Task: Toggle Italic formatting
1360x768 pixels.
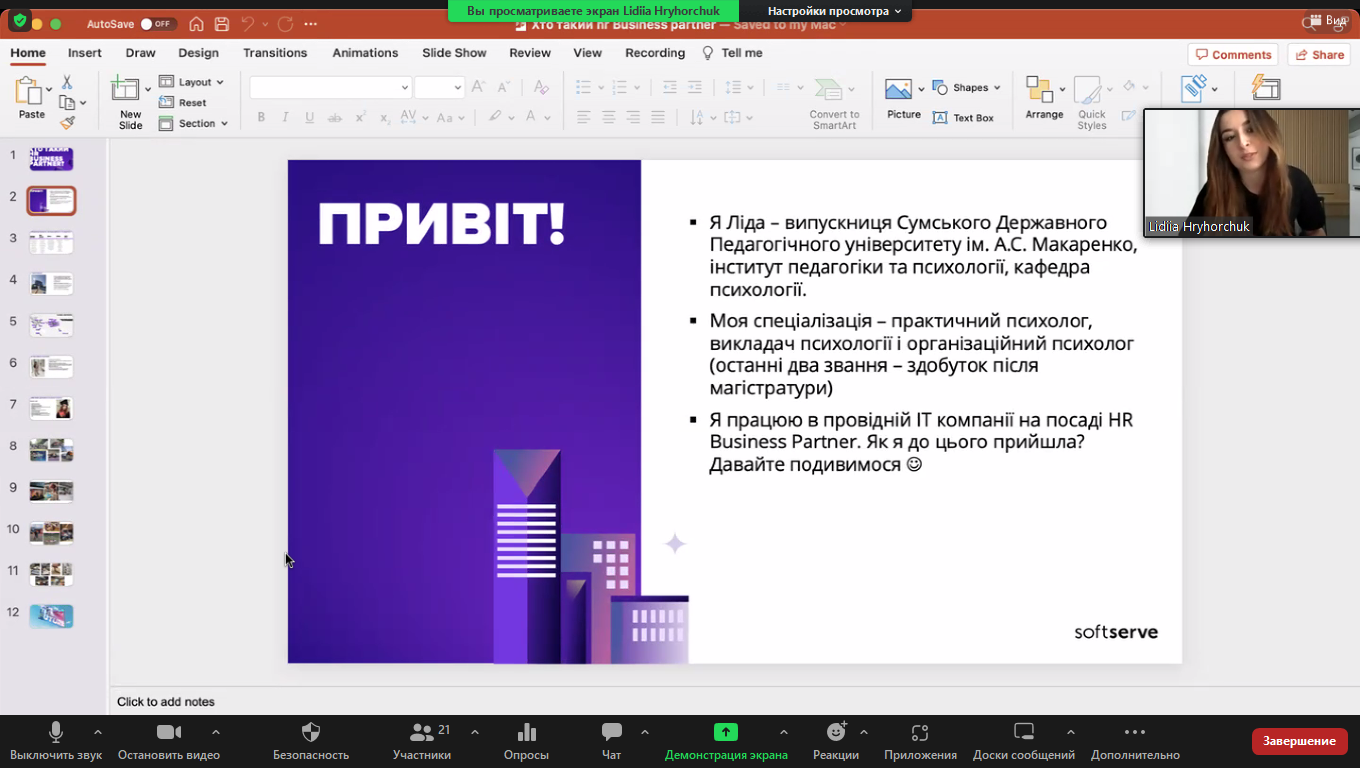Action: (x=285, y=117)
